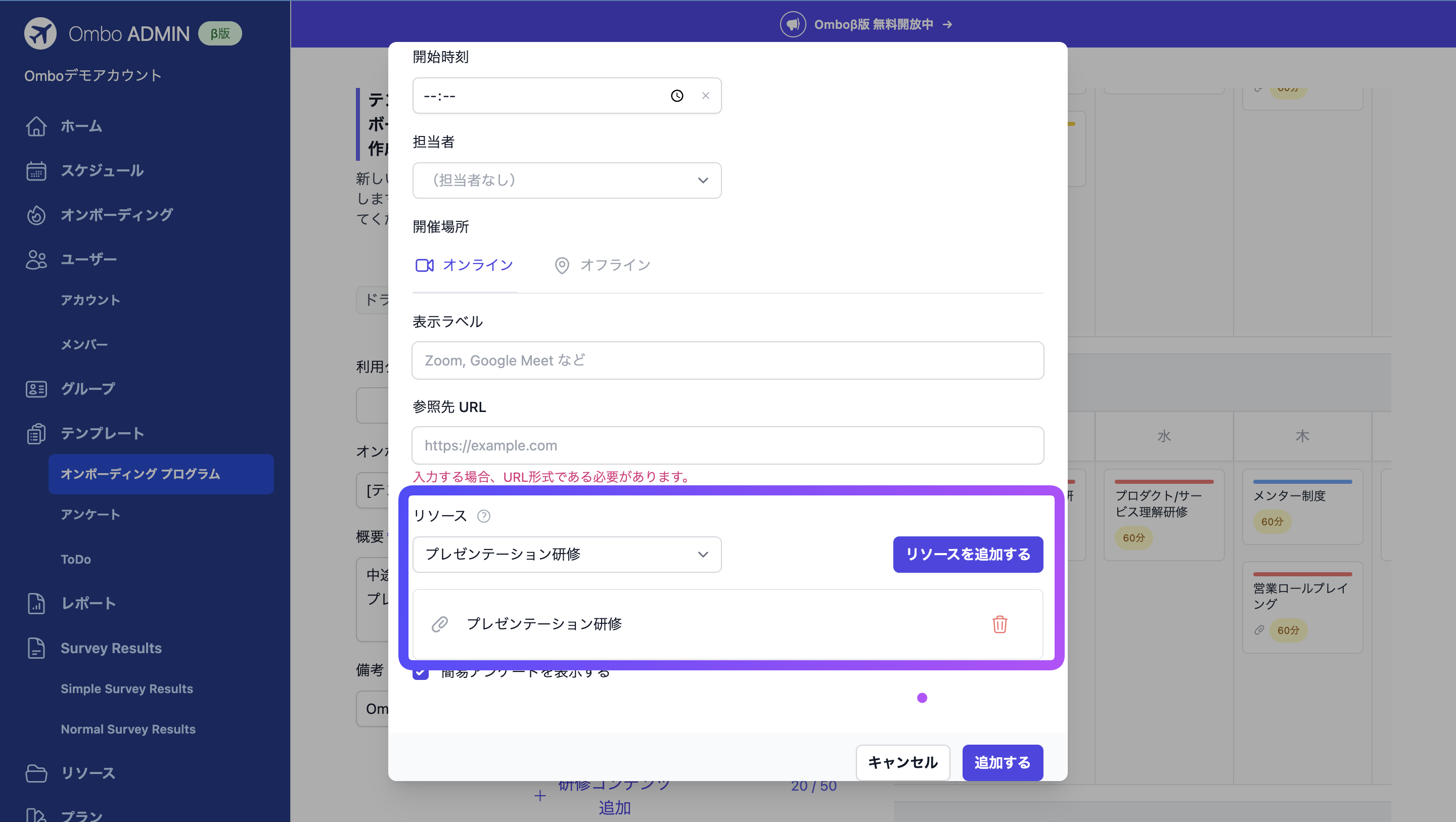Open the Plan (プラン) icon in sidebar
This screenshot has height=822, width=1456.
click(36, 816)
